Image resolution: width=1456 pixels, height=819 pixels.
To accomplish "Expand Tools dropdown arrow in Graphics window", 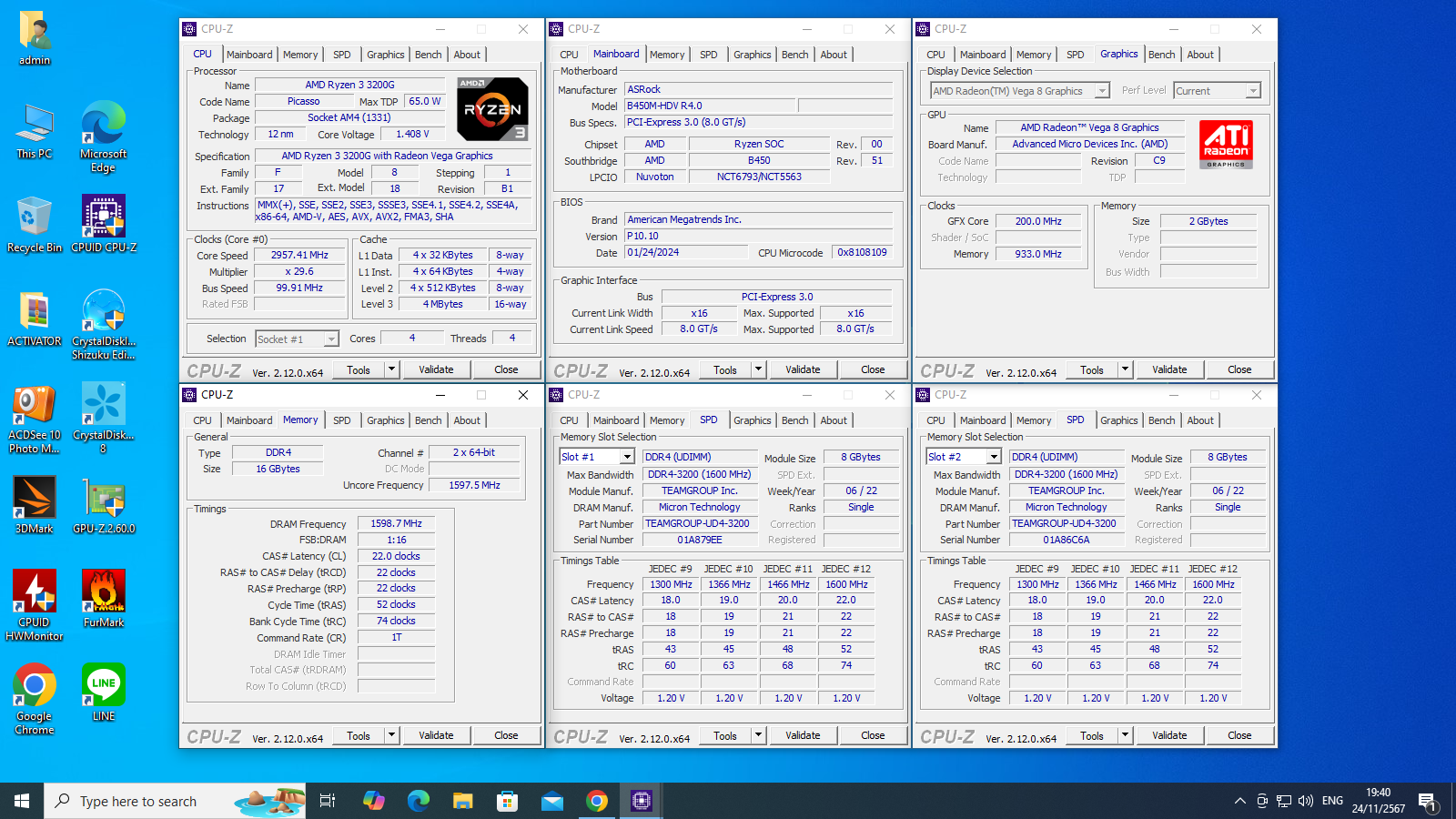I will tap(1126, 369).
